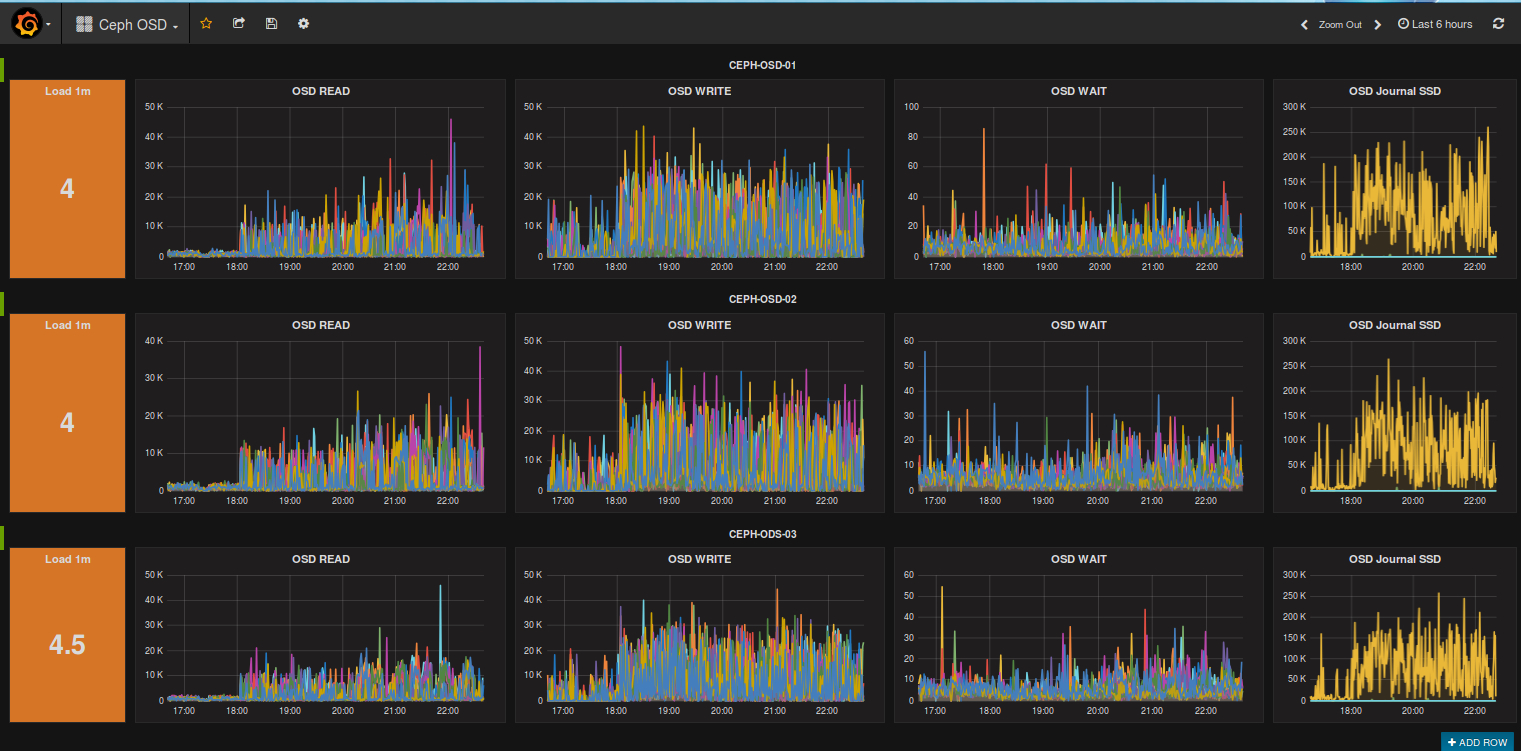Open OSD WRITE panel title in CEPH-OSD-01
Viewport: 1521px width, 751px height.
(699, 91)
